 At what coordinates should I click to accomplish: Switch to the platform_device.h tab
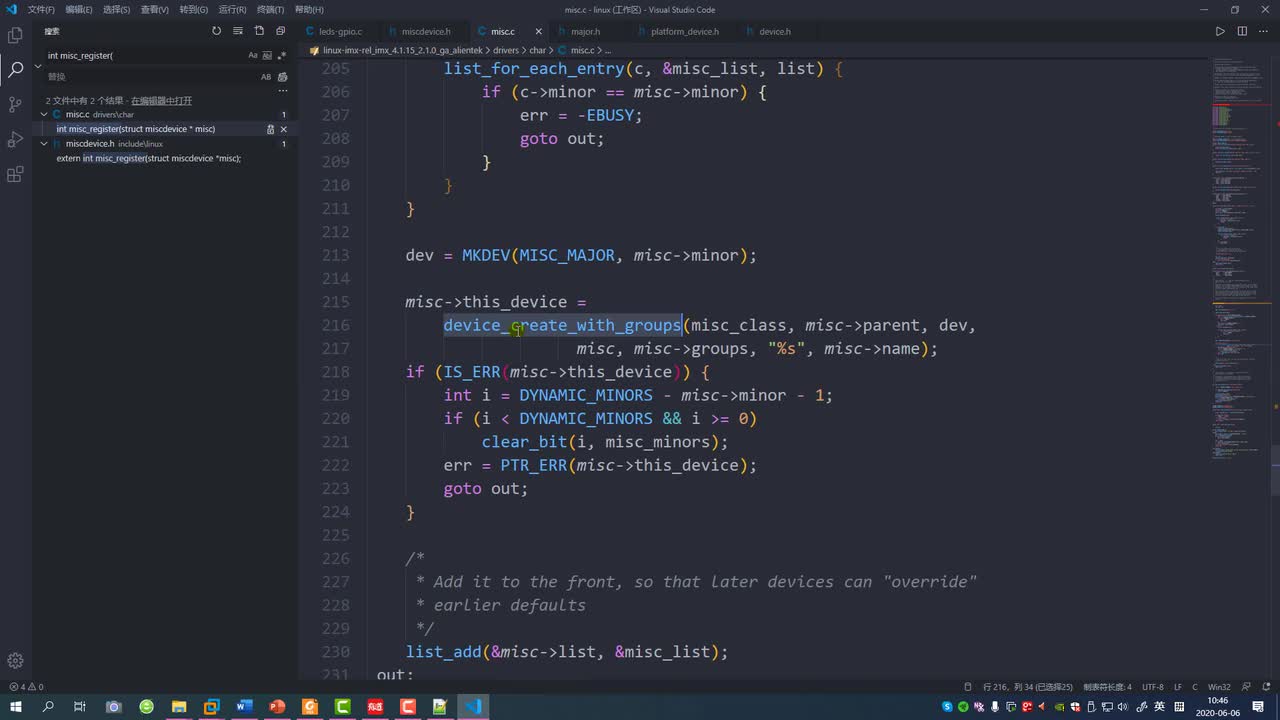click(x=684, y=32)
